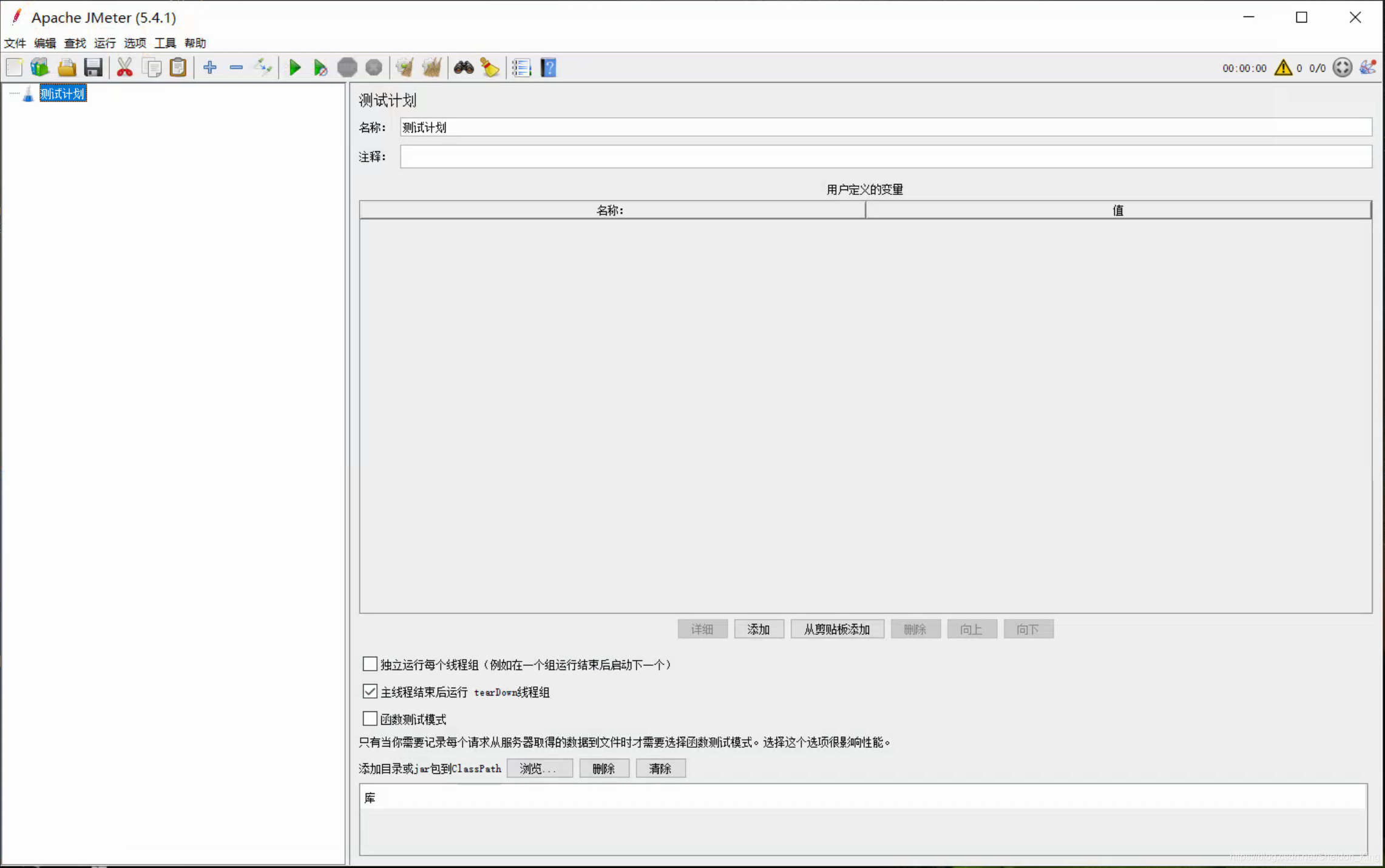
Task: Click the Toggle enable/disable icon
Action: 263,67
